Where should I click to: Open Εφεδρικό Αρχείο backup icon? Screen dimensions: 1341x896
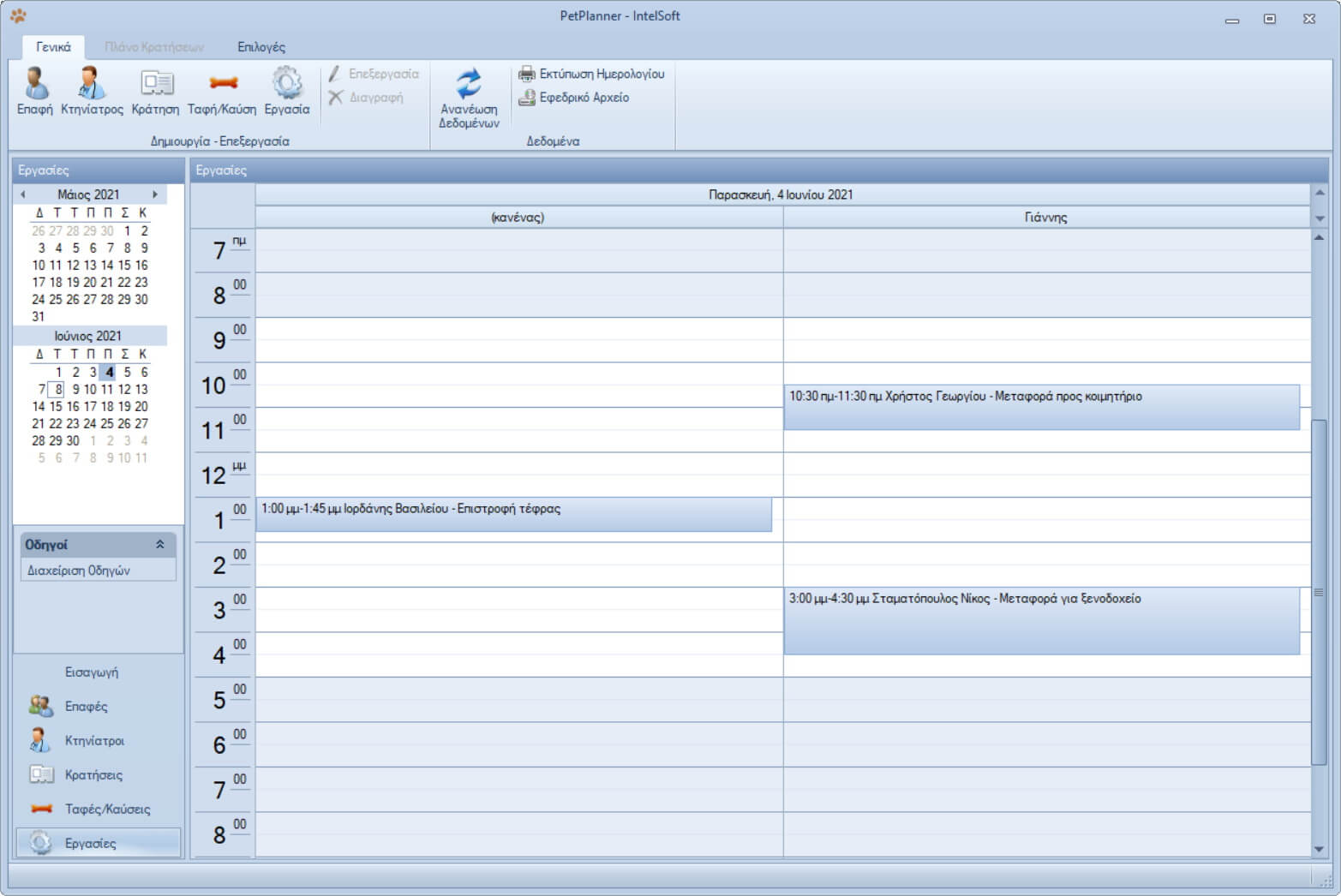coord(527,98)
